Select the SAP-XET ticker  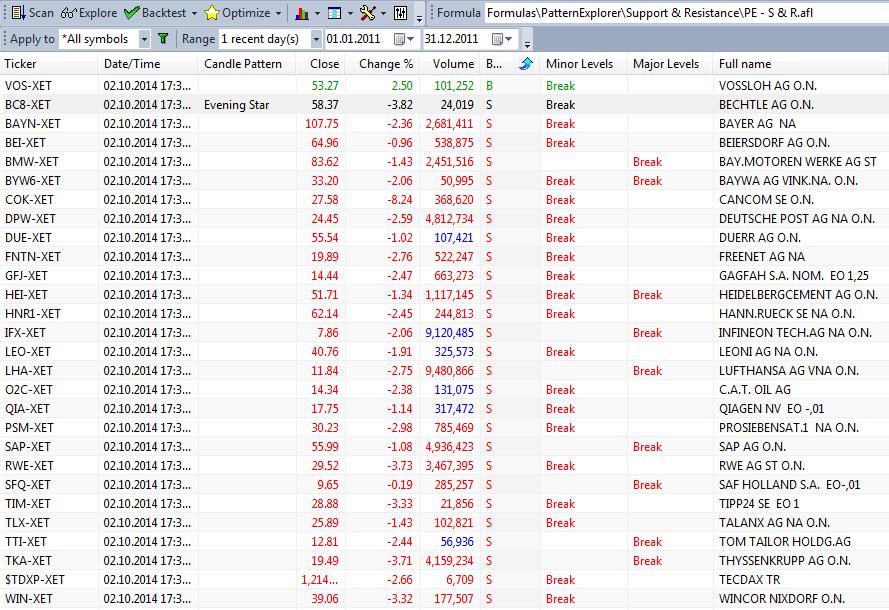(x=28, y=447)
